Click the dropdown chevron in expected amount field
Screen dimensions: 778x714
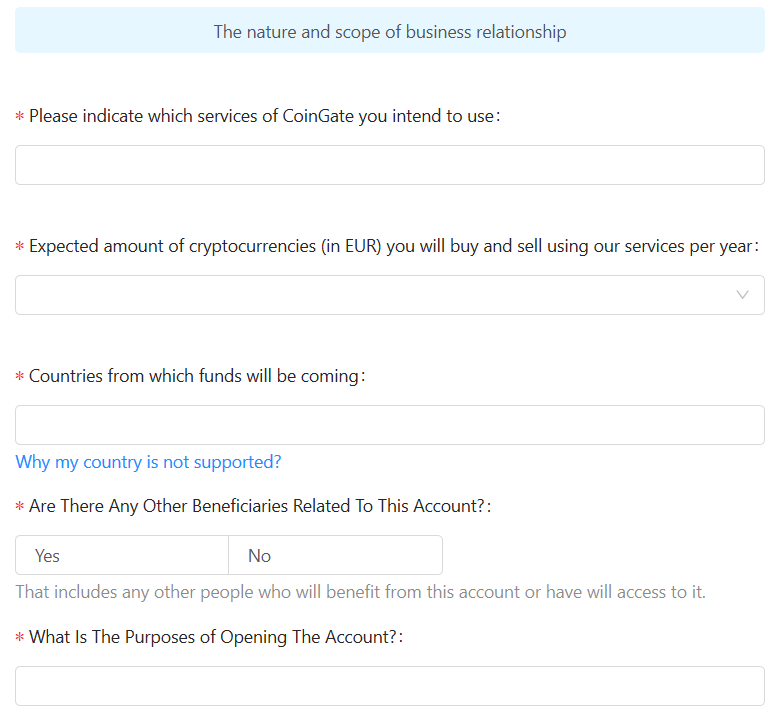(x=742, y=295)
